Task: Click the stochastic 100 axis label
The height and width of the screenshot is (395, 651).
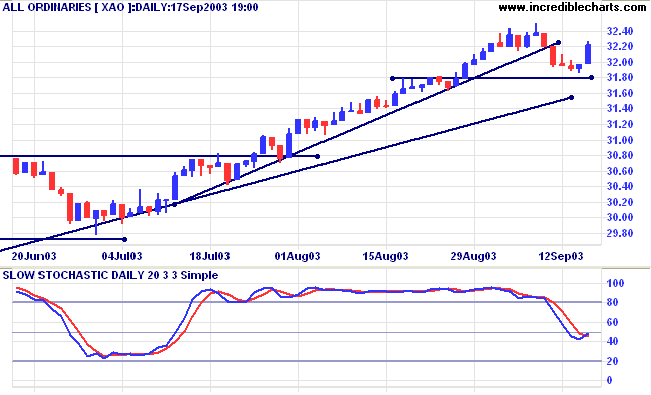Action: tap(615, 284)
